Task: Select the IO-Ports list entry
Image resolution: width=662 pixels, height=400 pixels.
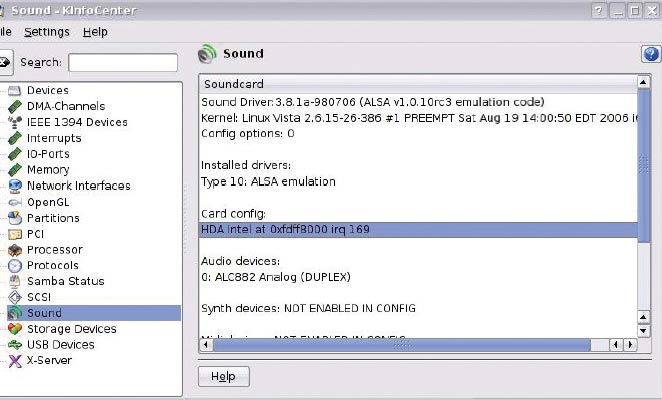Action: pos(49,154)
